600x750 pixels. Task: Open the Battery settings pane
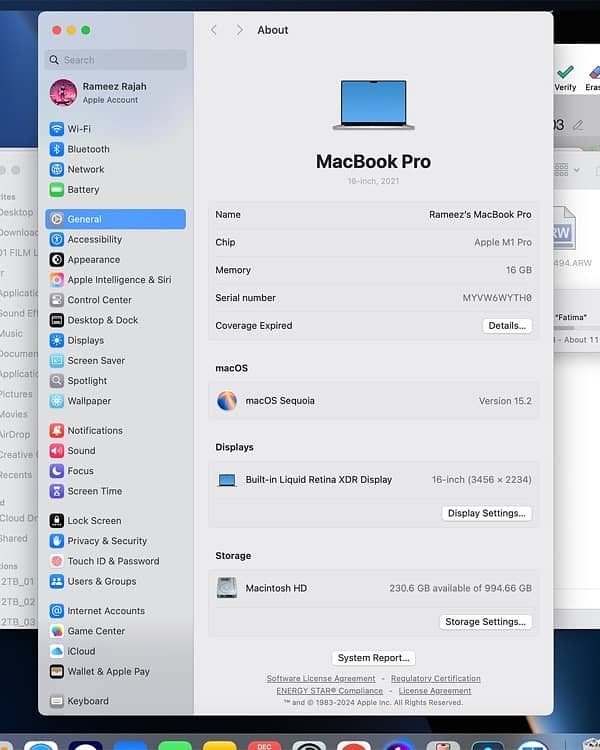[x=82, y=189]
